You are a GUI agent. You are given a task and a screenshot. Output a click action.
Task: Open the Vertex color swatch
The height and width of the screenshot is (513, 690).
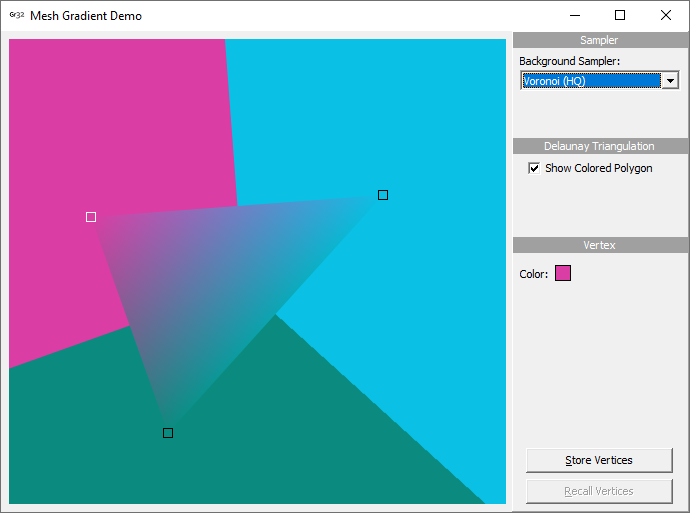click(x=563, y=273)
